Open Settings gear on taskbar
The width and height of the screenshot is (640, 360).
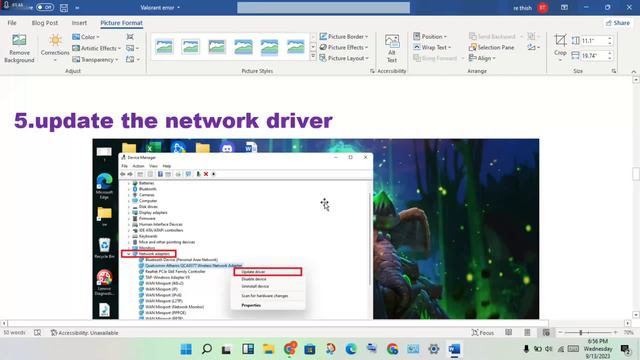(x=433, y=349)
